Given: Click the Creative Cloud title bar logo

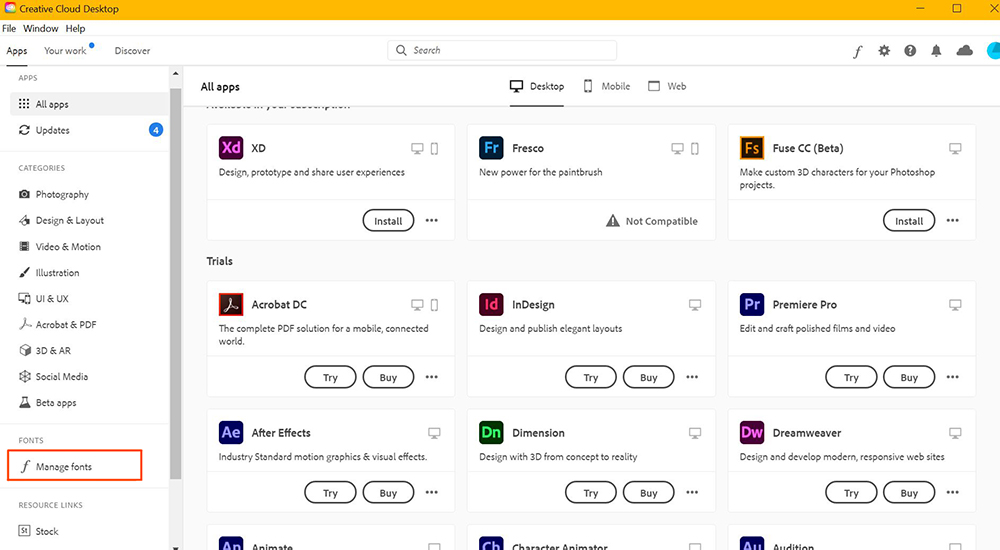Looking at the screenshot, I should click(10, 8).
